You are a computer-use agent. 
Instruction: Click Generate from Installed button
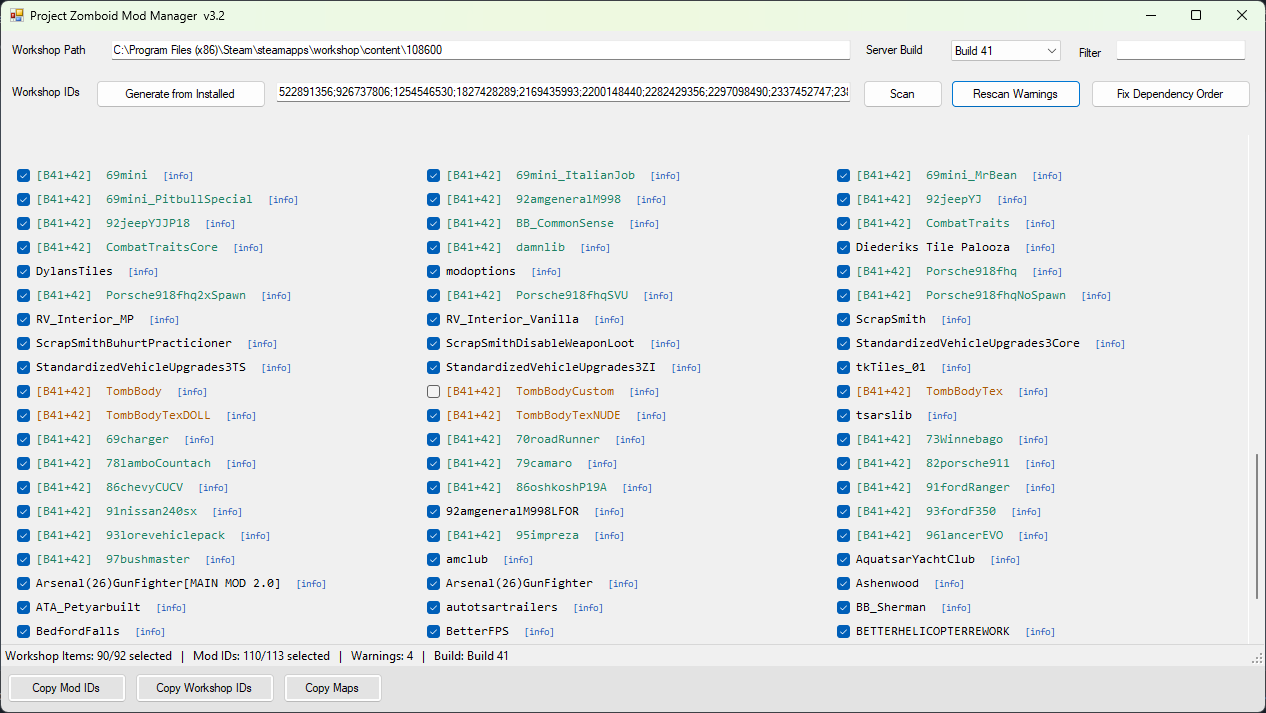pyautogui.click(x=180, y=94)
